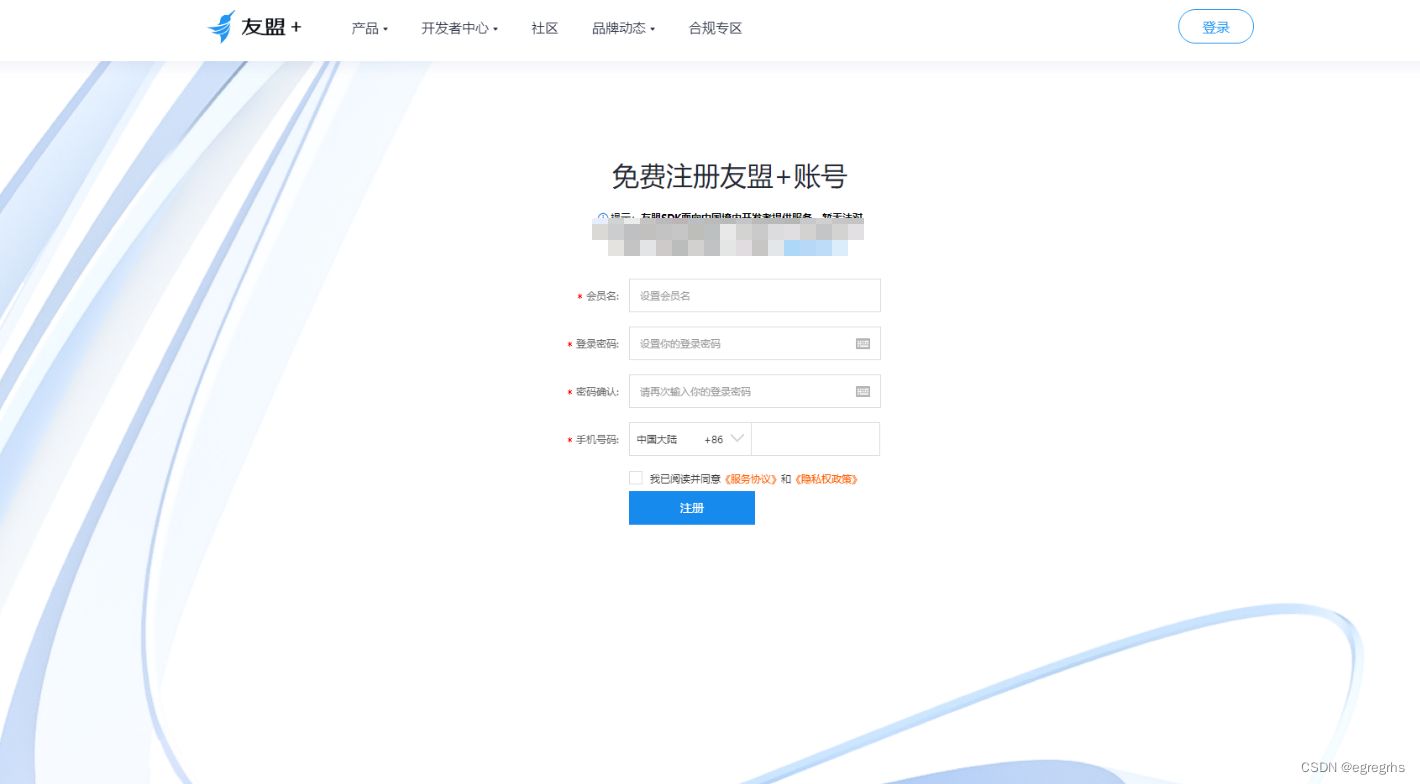Click the phone number input next to +86
This screenshot has height=784, width=1420.
[x=815, y=439]
